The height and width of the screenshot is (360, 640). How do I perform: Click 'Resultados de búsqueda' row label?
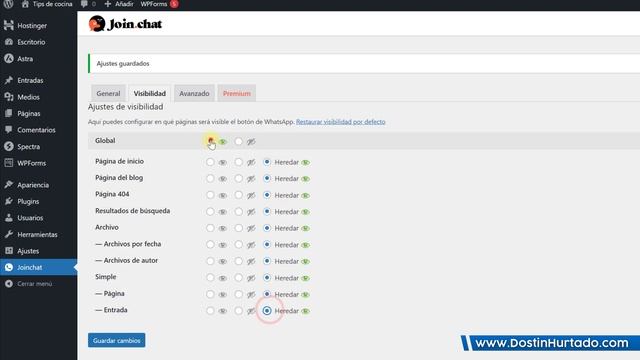(133, 211)
